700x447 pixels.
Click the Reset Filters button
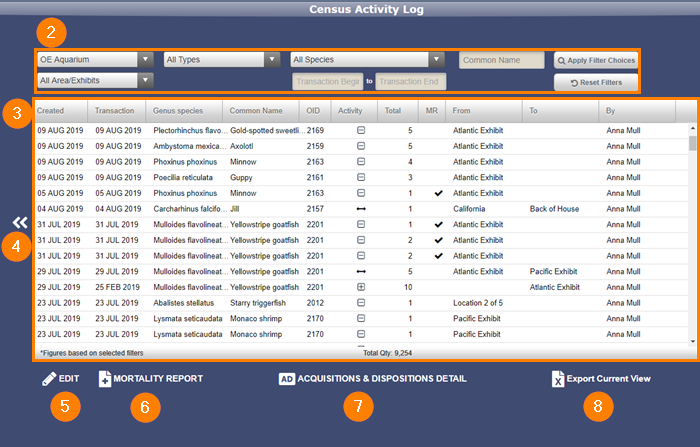(x=596, y=82)
